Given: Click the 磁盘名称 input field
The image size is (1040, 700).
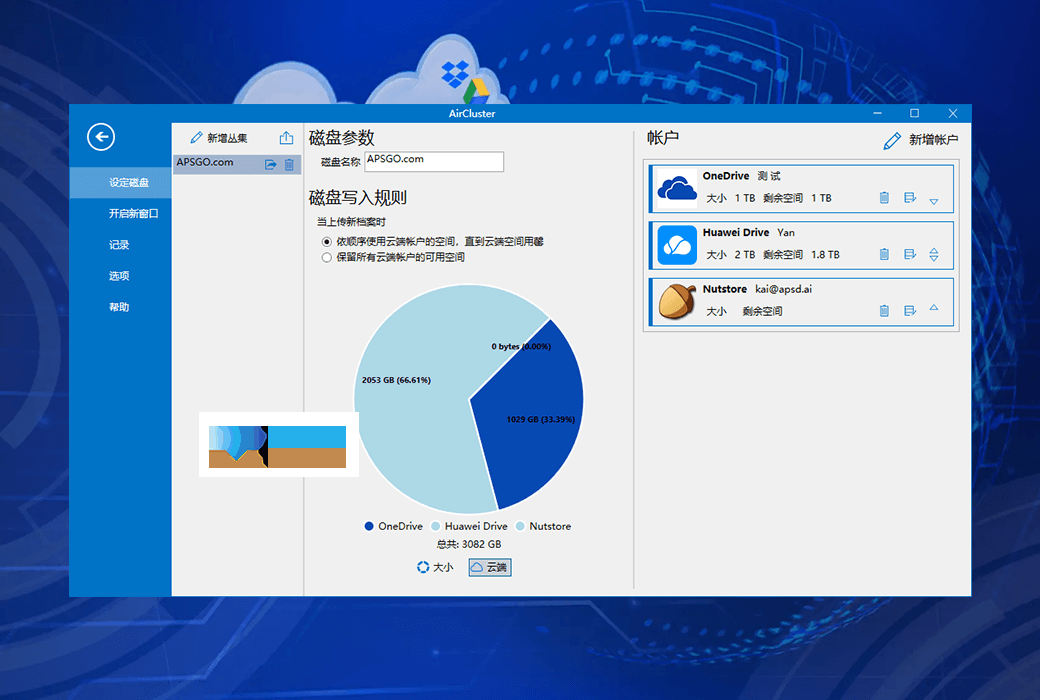Looking at the screenshot, I should point(434,161).
